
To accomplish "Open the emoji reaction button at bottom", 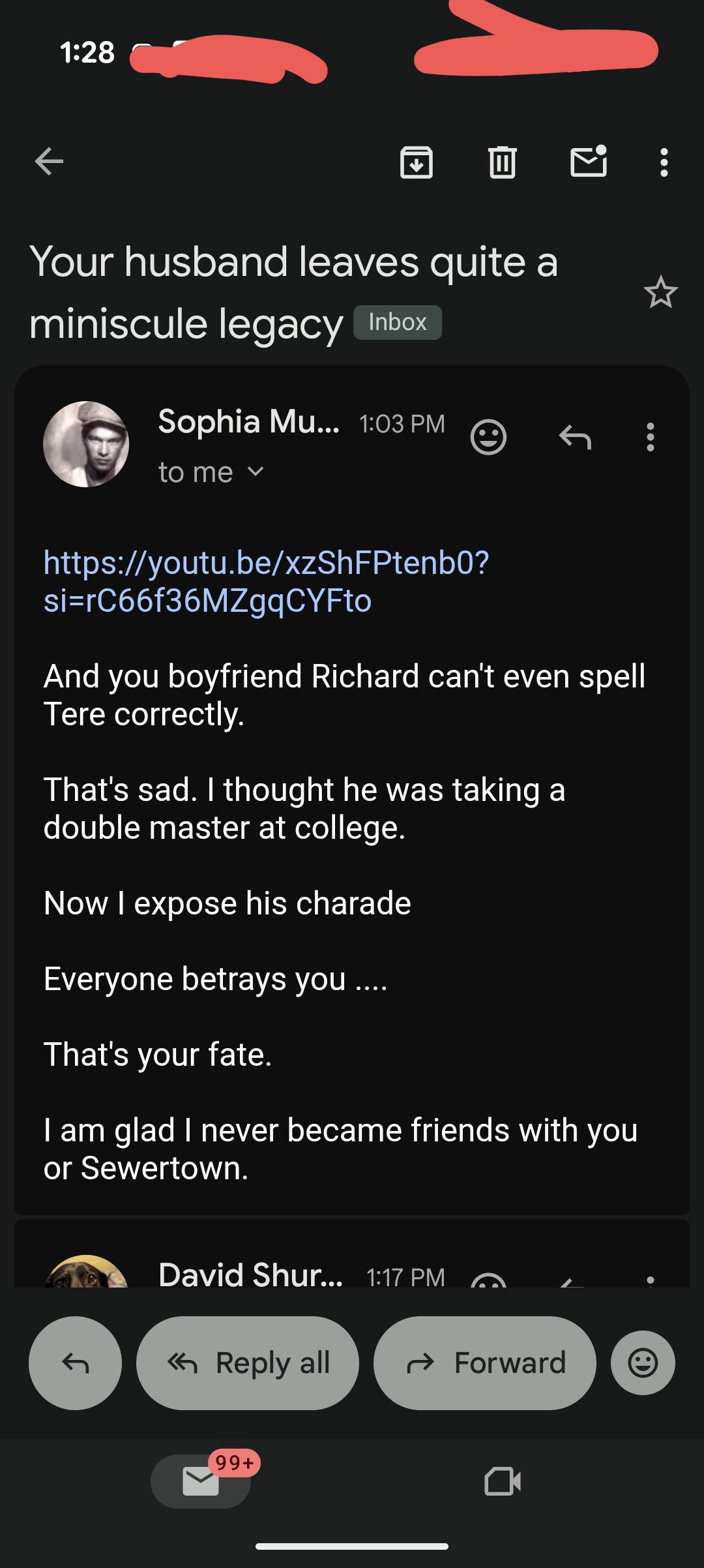I will [643, 1363].
